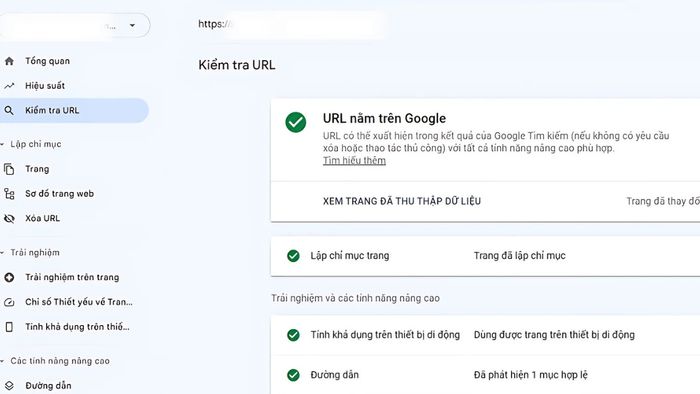Click the speedometer icon beside Chỉ số Thiết yếu
This screenshot has height=394, width=700.
point(9,302)
